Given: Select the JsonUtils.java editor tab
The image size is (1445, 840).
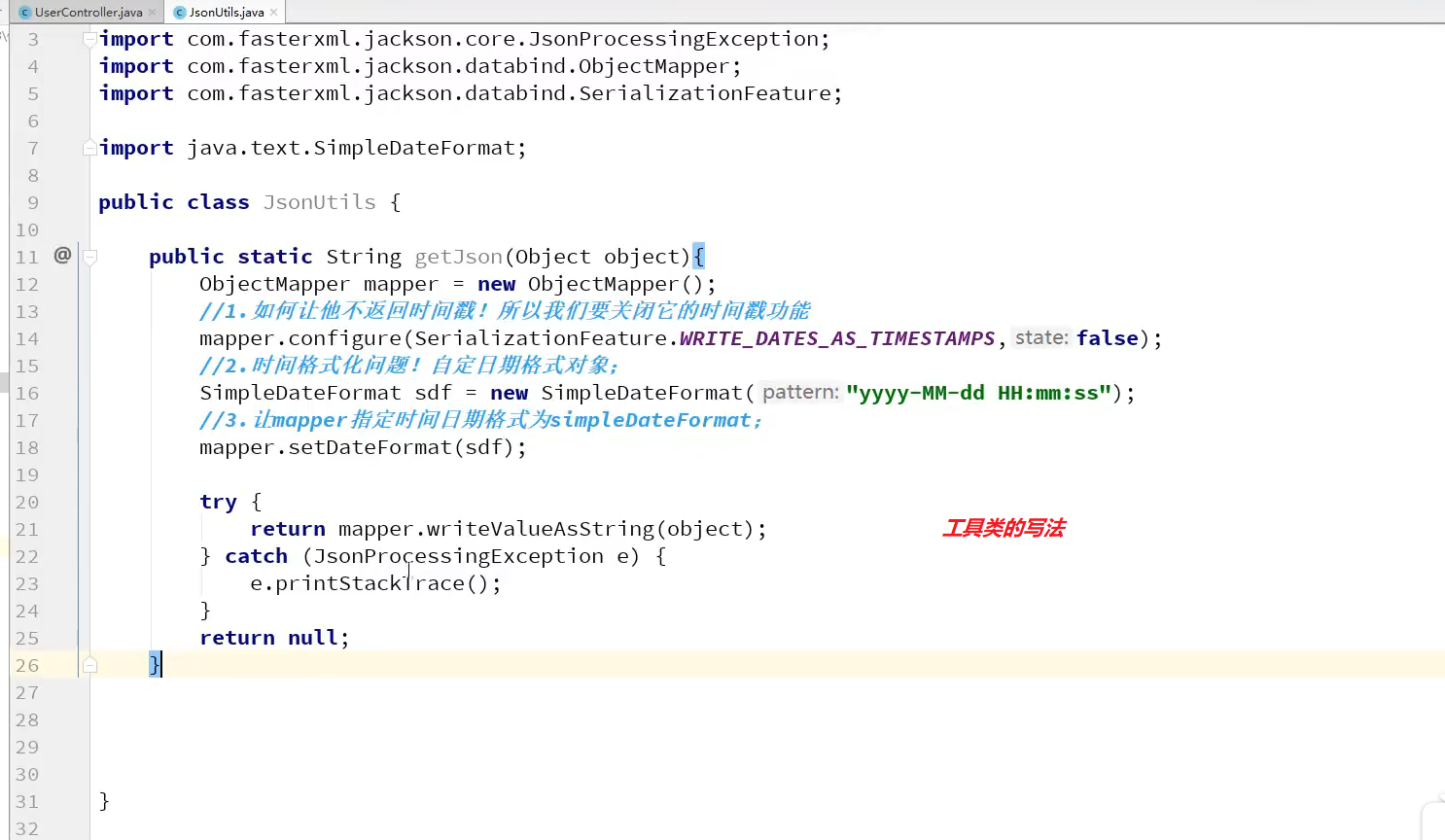Looking at the screenshot, I should coord(226,12).
